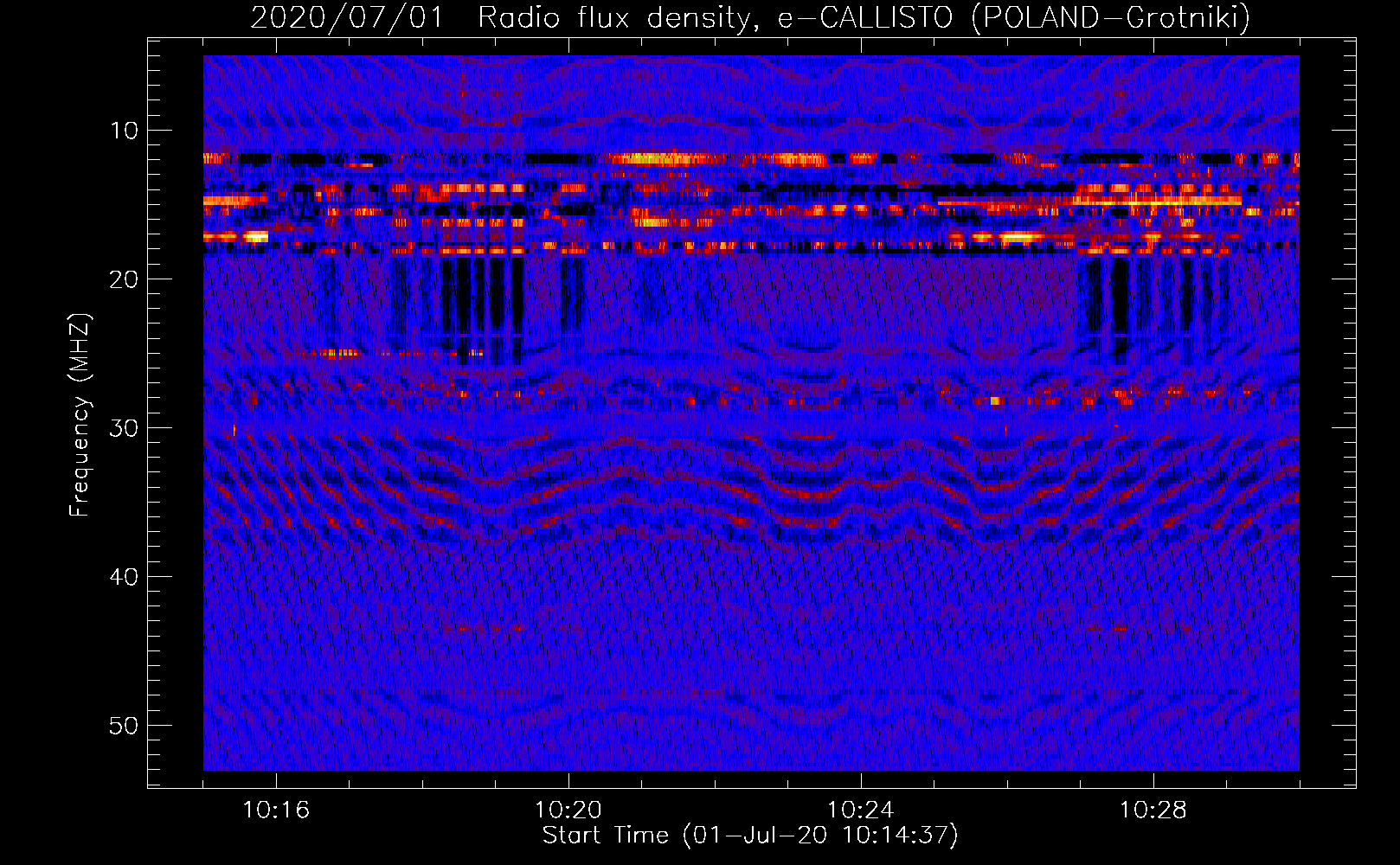Click the 30 MHz frequency tick label

(x=124, y=428)
